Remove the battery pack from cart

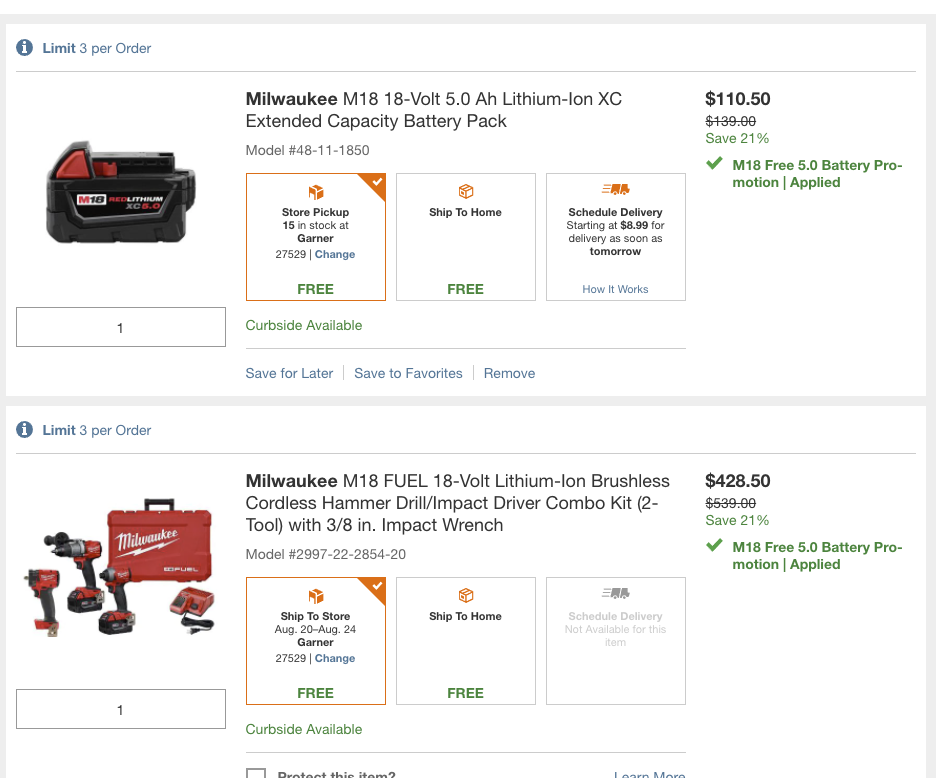[509, 373]
